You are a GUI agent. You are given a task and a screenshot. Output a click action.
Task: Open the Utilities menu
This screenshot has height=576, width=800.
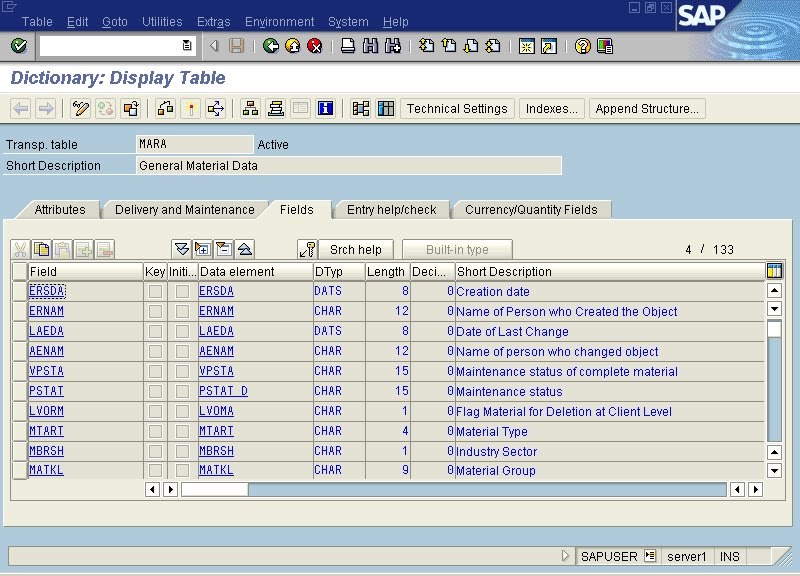(x=162, y=21)
